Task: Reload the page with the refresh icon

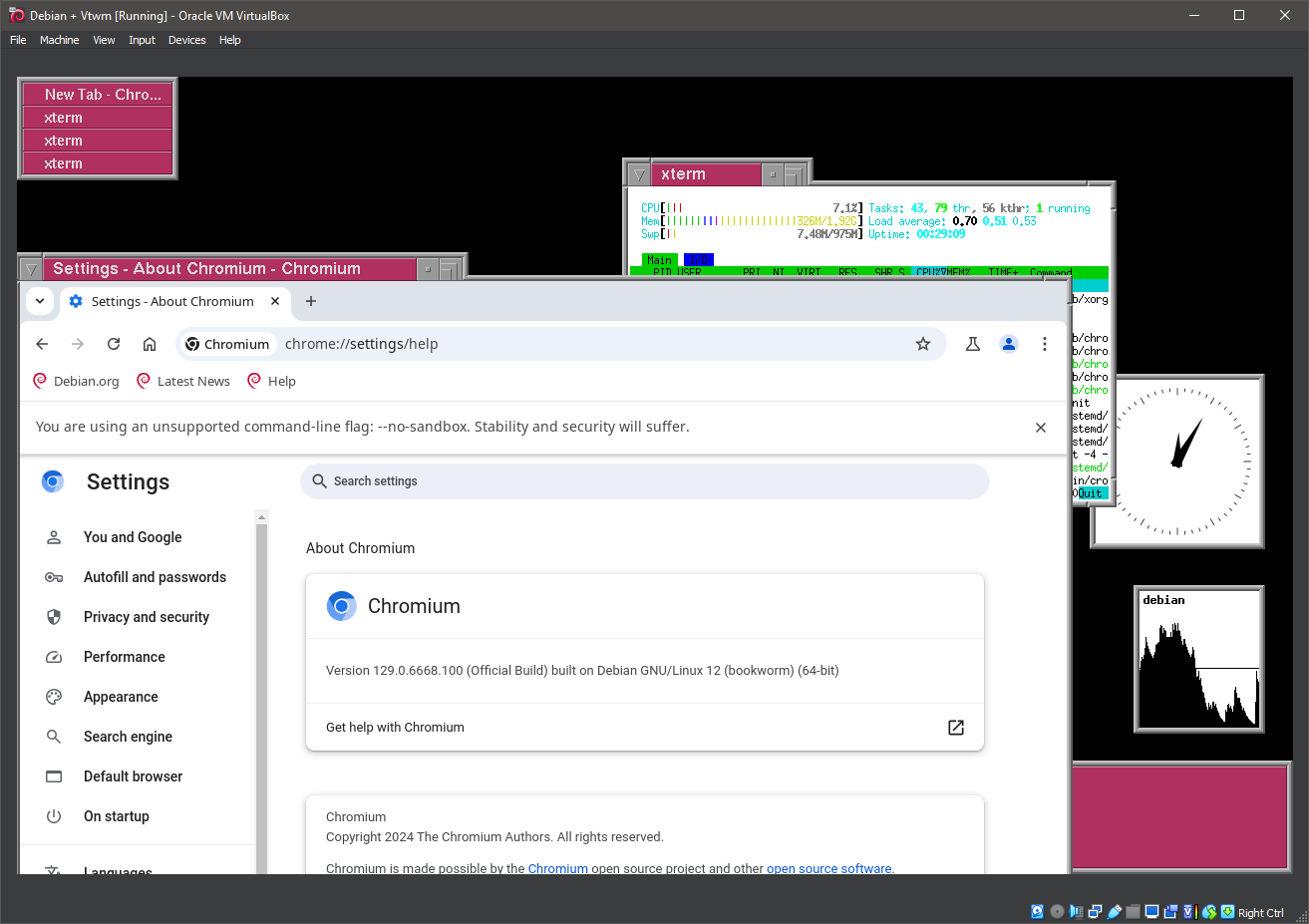Action: [x=113, y=344]
